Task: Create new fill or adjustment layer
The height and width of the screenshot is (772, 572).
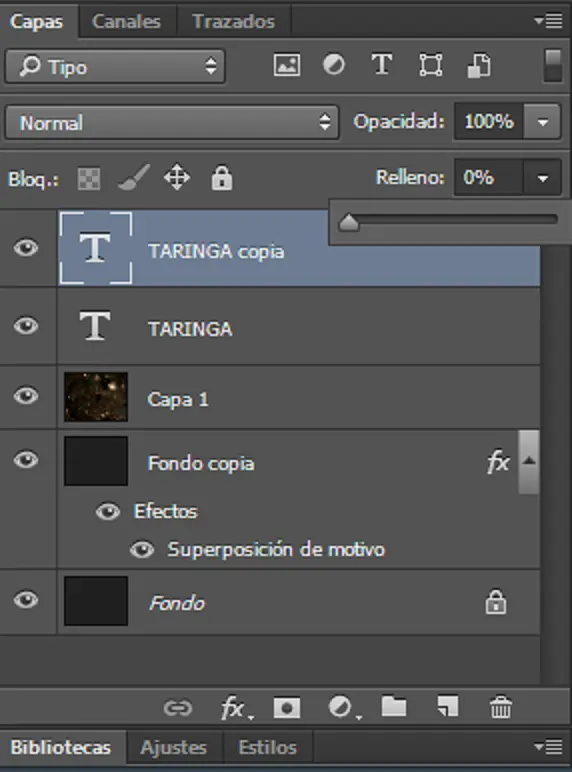Action: point(343,708)
